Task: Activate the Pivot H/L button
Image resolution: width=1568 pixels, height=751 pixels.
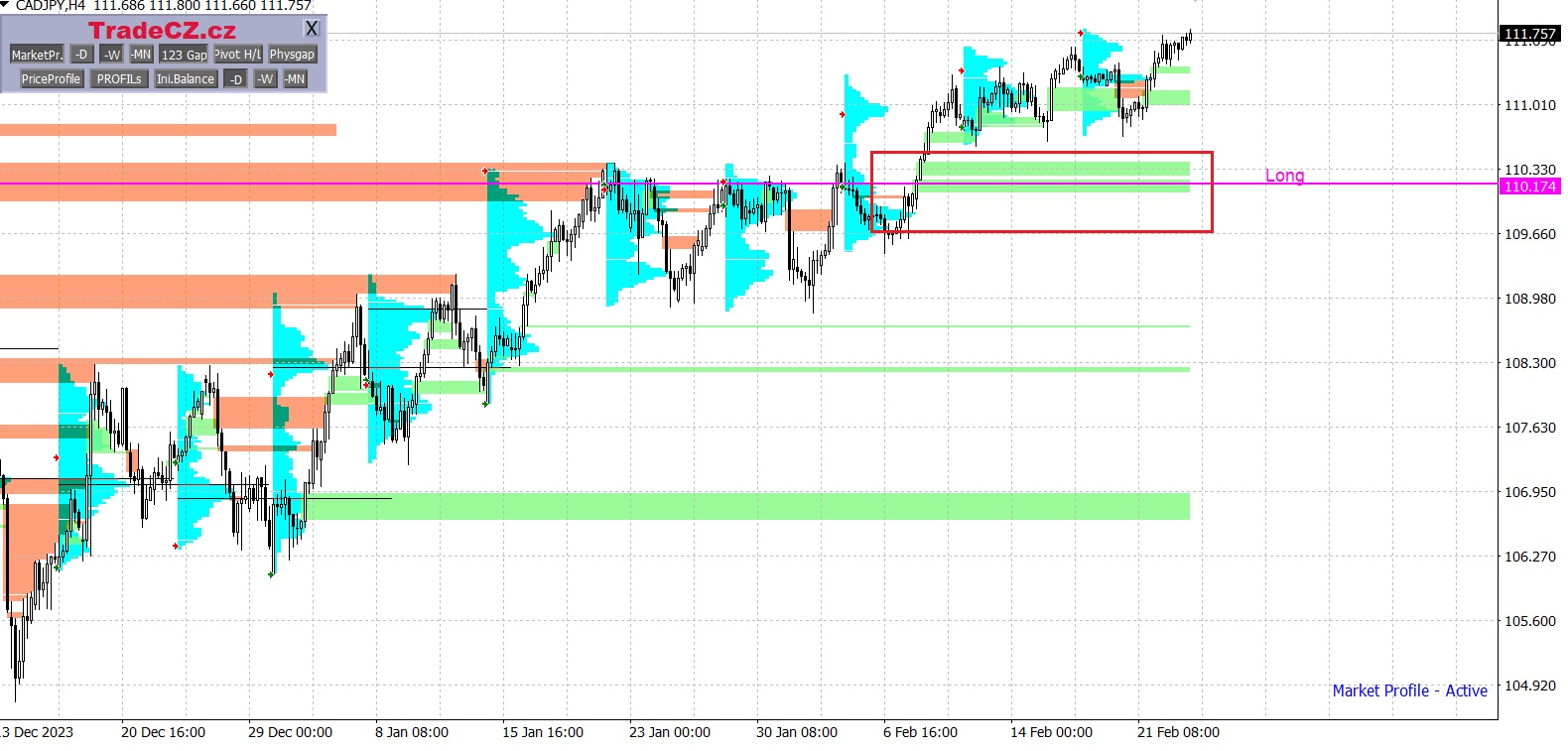Action: pos(238,55)
